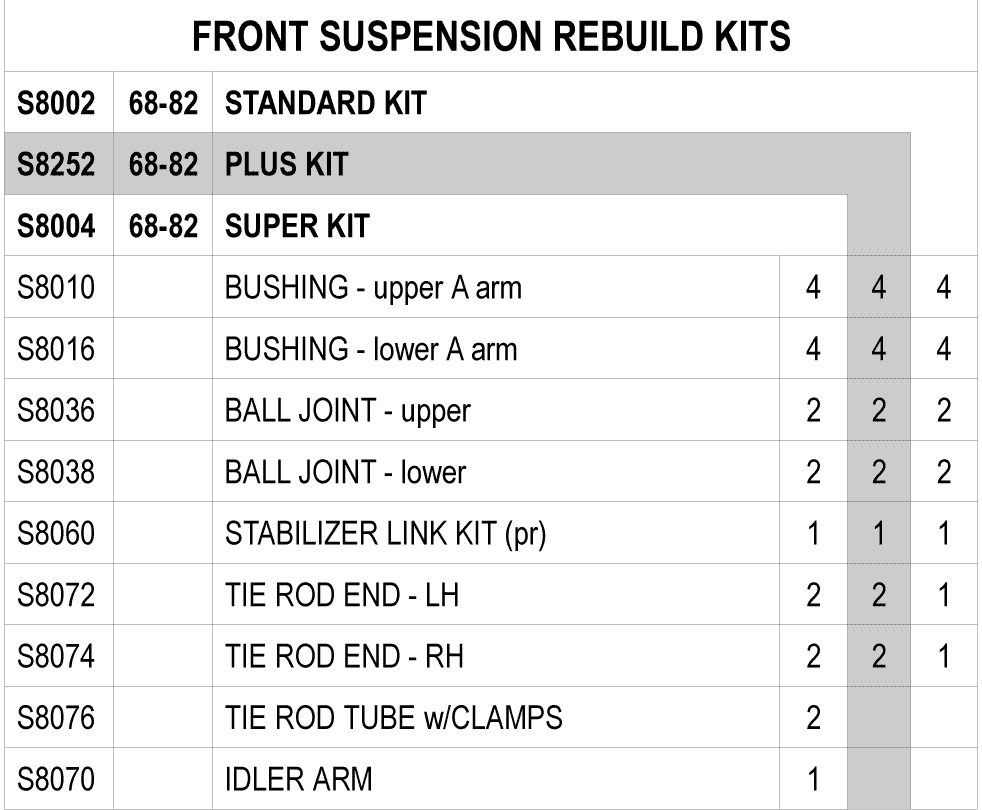Select the STANDARD KIT row label
Viewport: 982px width, 810px height.
(326, 103)
